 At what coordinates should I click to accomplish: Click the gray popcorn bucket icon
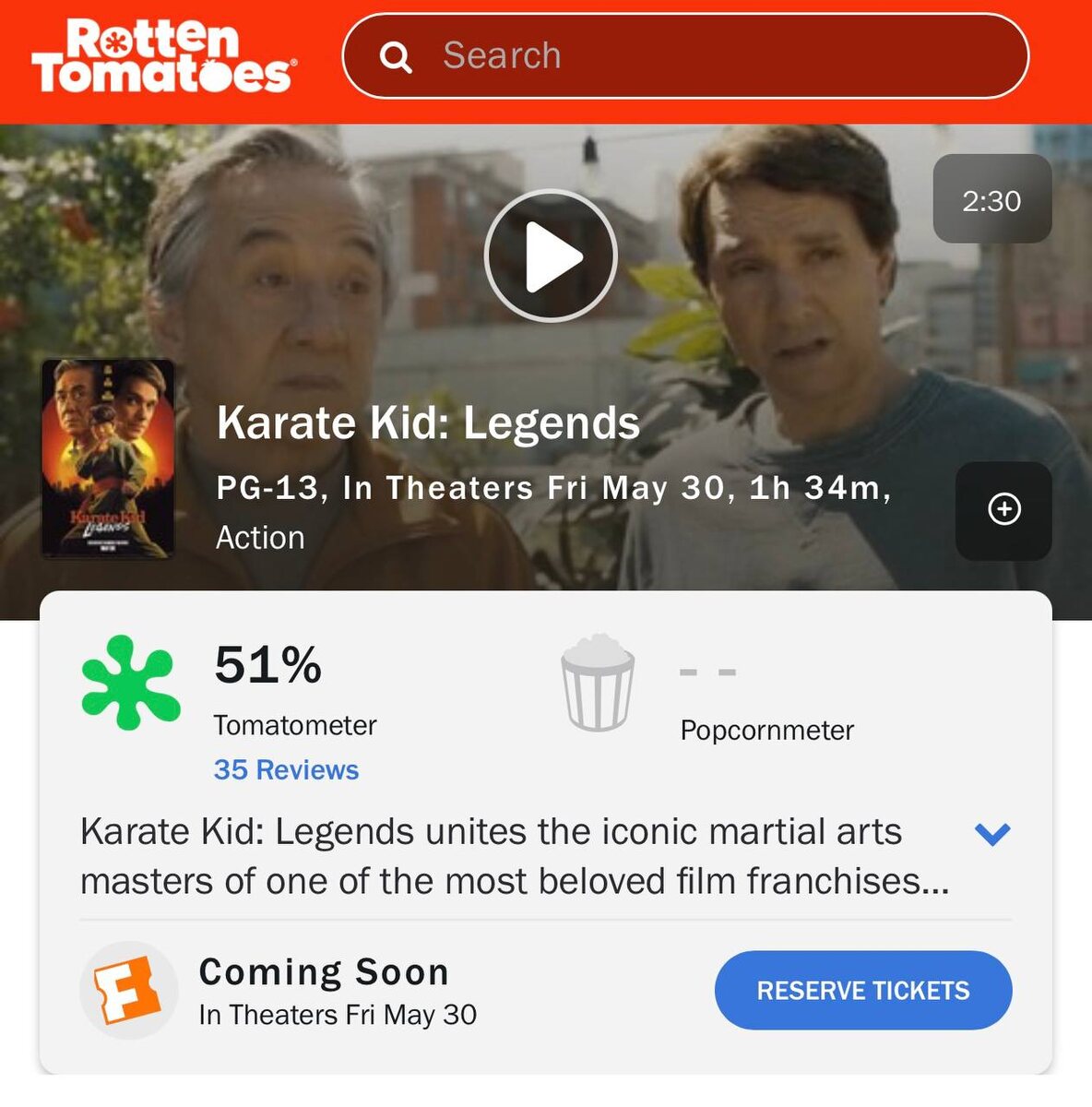tap(598, 683)
